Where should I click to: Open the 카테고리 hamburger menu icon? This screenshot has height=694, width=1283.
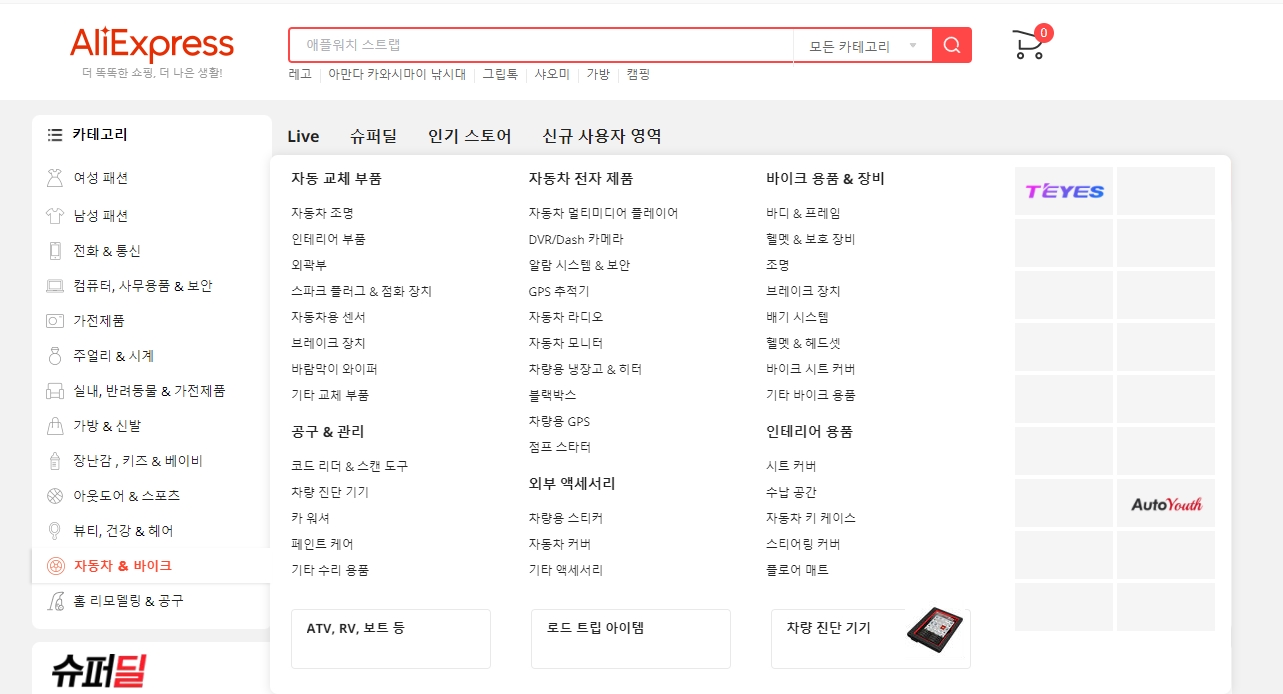[x=54, y=134]
